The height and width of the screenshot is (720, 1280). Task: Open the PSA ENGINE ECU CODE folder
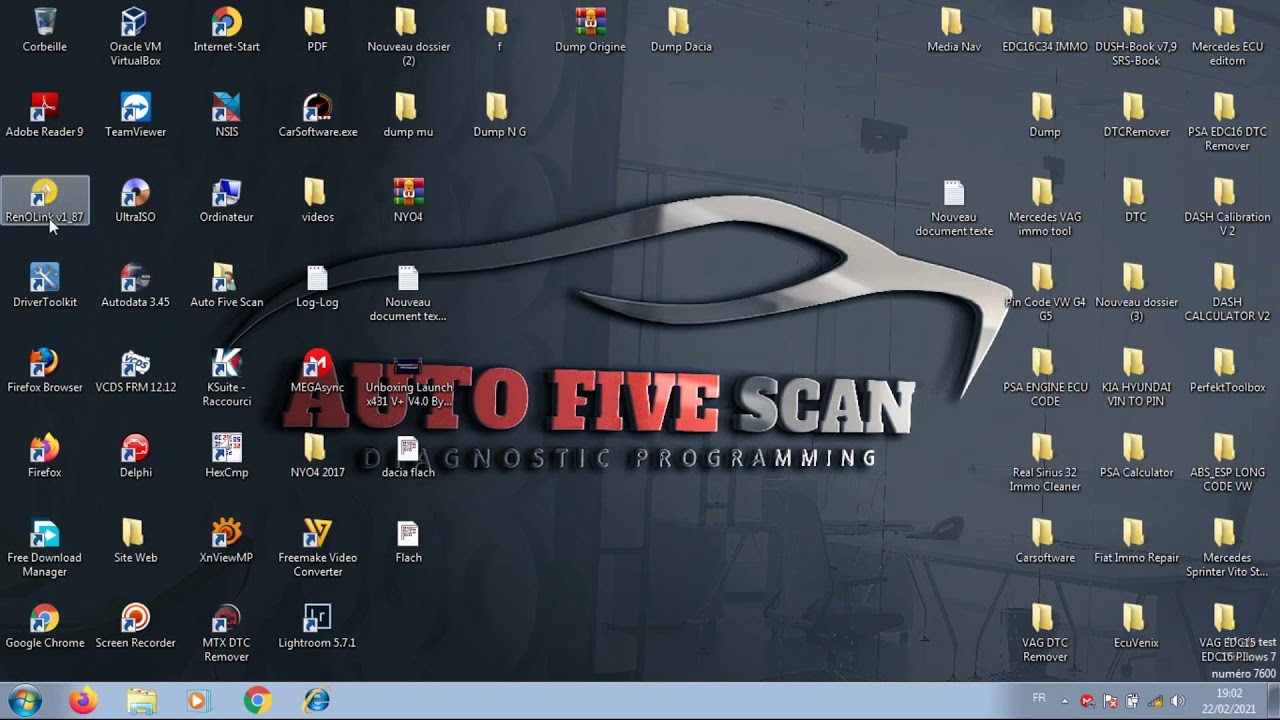pos(1045,377)
